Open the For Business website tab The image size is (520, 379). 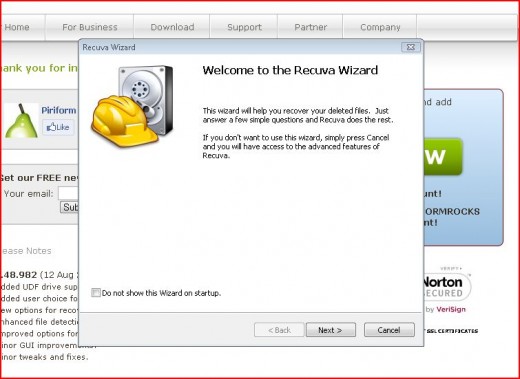tap(90, 27)
